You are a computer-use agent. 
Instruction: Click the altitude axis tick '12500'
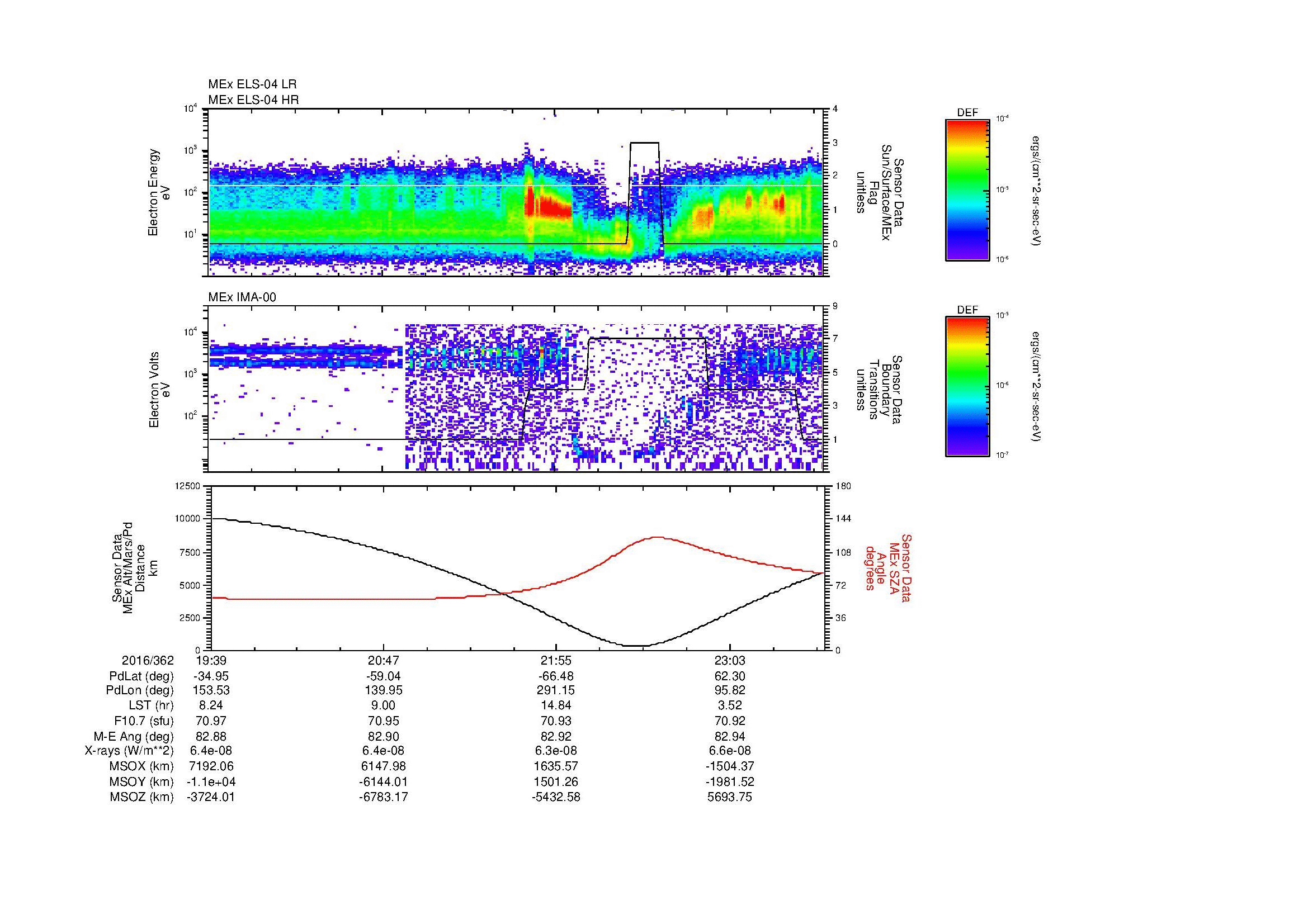point(188,486)
